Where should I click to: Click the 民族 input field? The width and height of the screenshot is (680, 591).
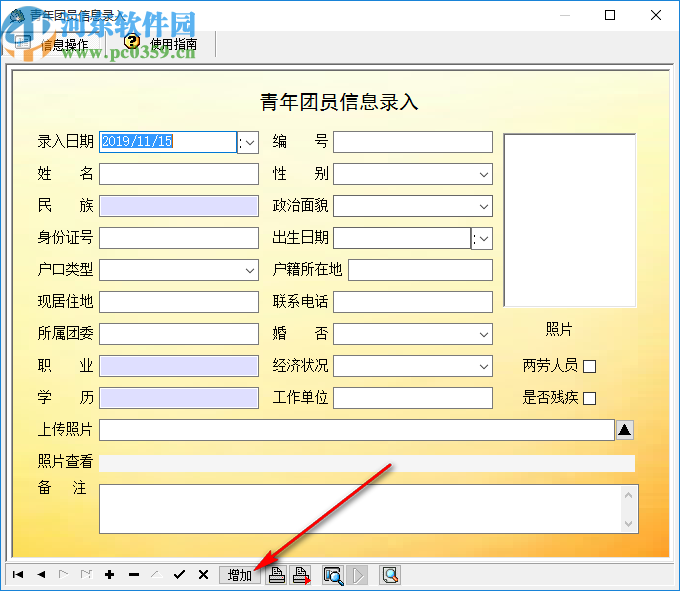point(179,206)
